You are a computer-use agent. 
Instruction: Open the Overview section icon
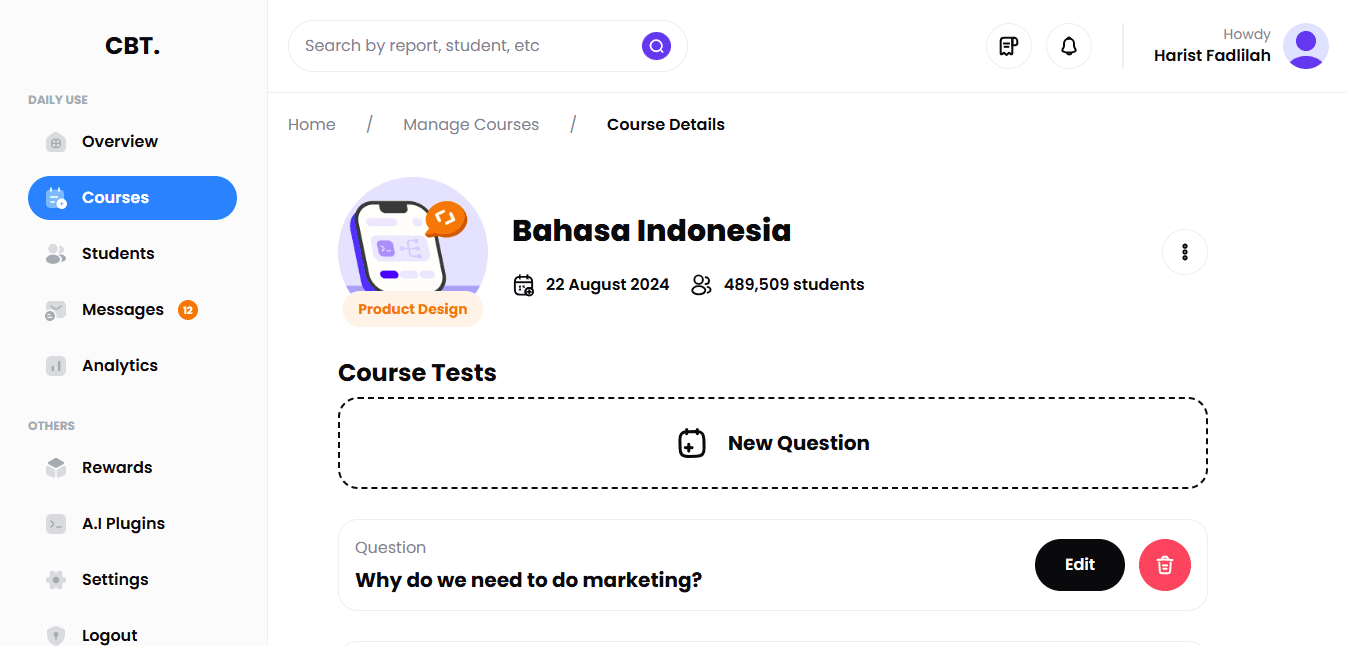click(55, 141)
